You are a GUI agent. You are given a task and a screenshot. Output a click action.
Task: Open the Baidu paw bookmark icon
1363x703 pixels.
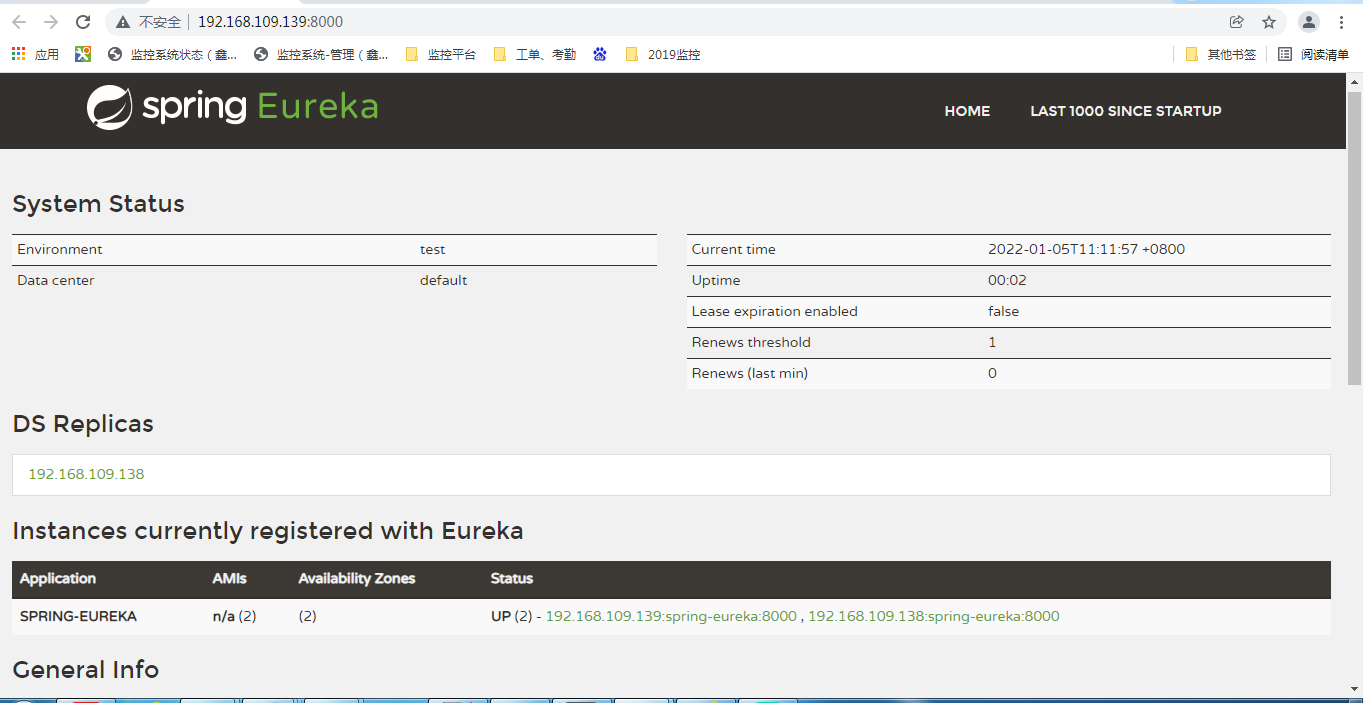[600, 54]
